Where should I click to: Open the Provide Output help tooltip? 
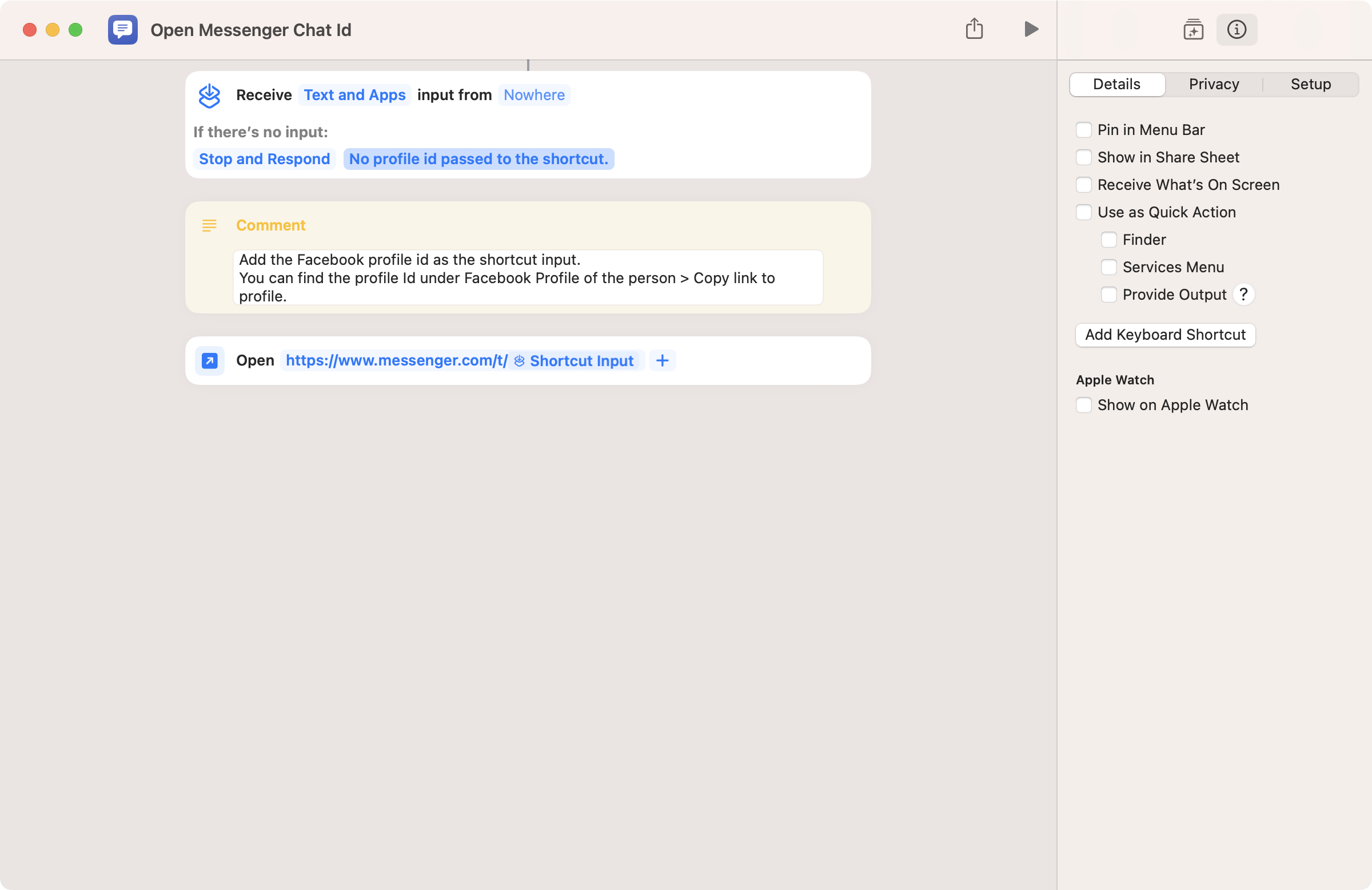click(x=1243, y=294)
